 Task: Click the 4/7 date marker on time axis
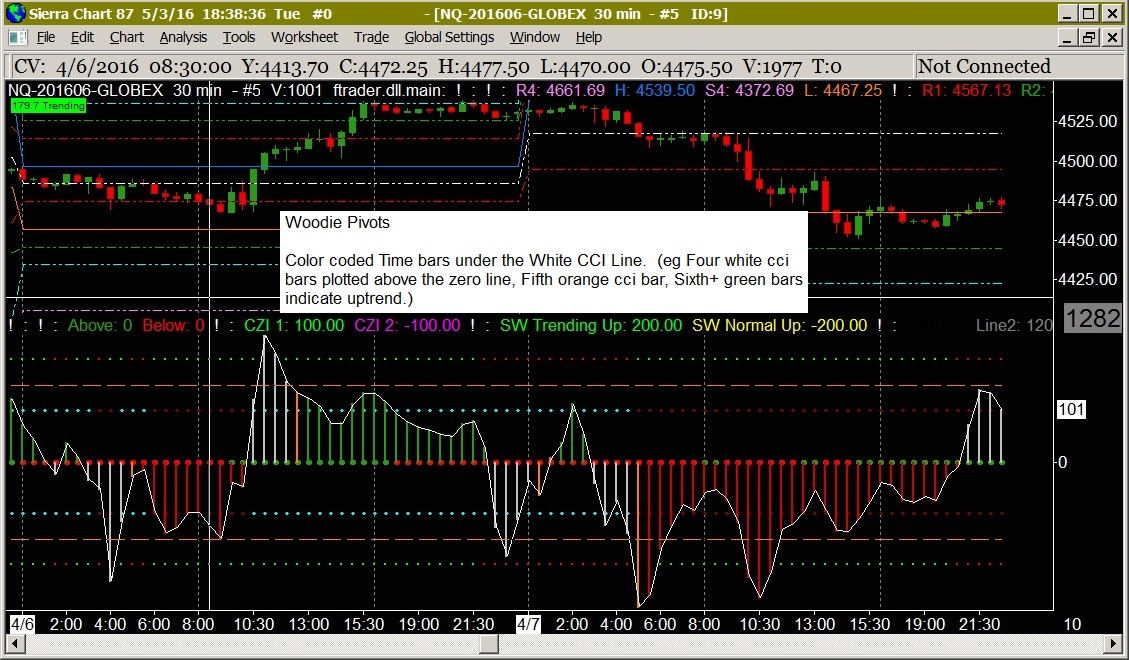pos(528,624)
